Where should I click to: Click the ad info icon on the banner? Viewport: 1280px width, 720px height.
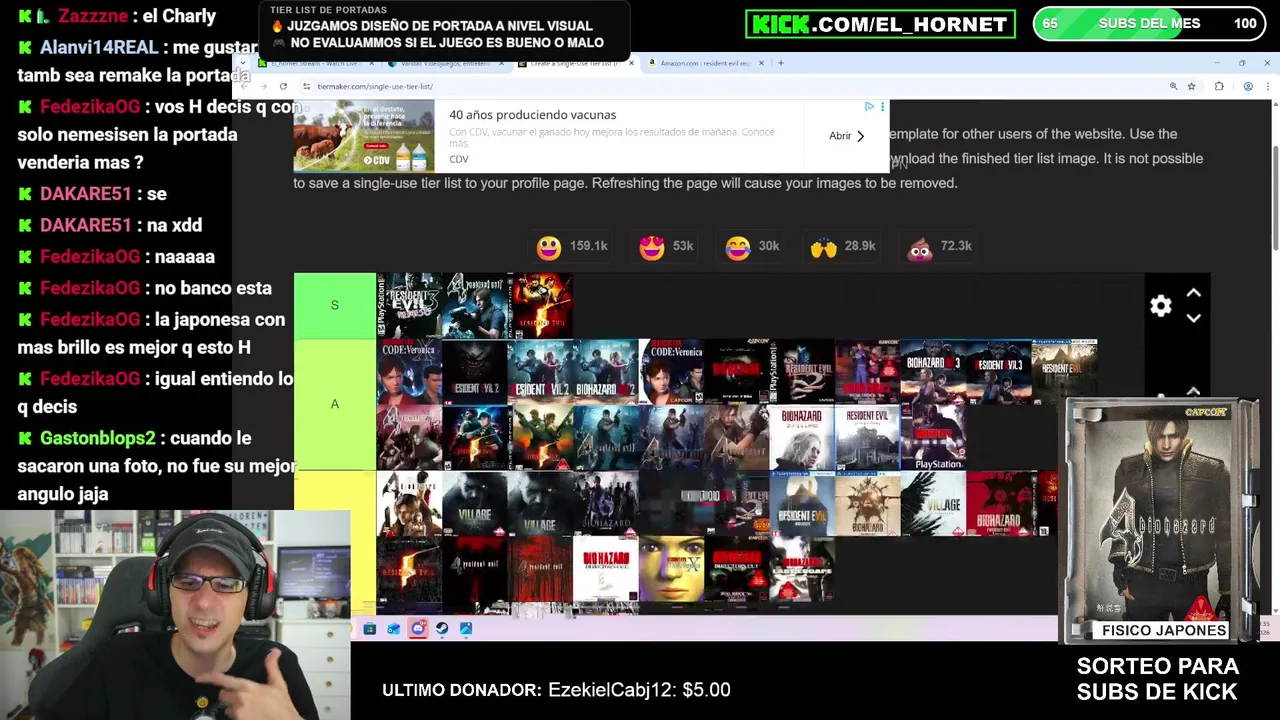click(869, 106)
